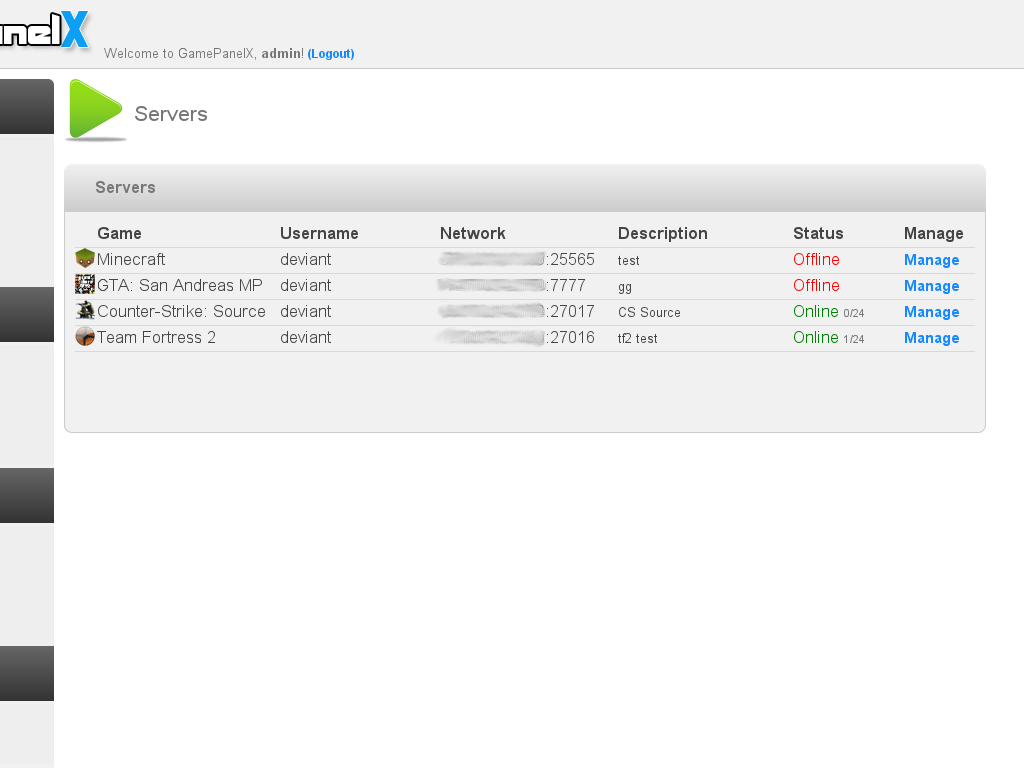Click the Counter-Strike: Source game icon
1024x768 pixels.
[85, 311]
